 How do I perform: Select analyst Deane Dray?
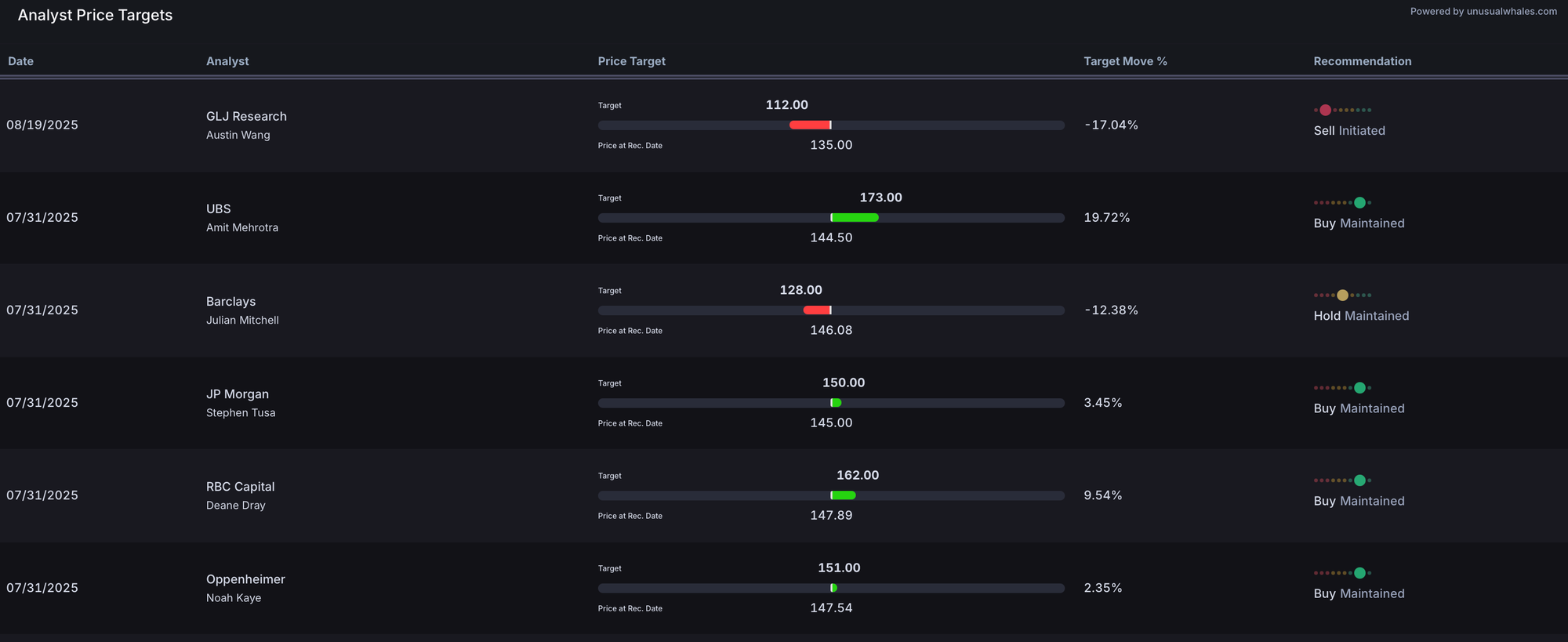(235, 505)
